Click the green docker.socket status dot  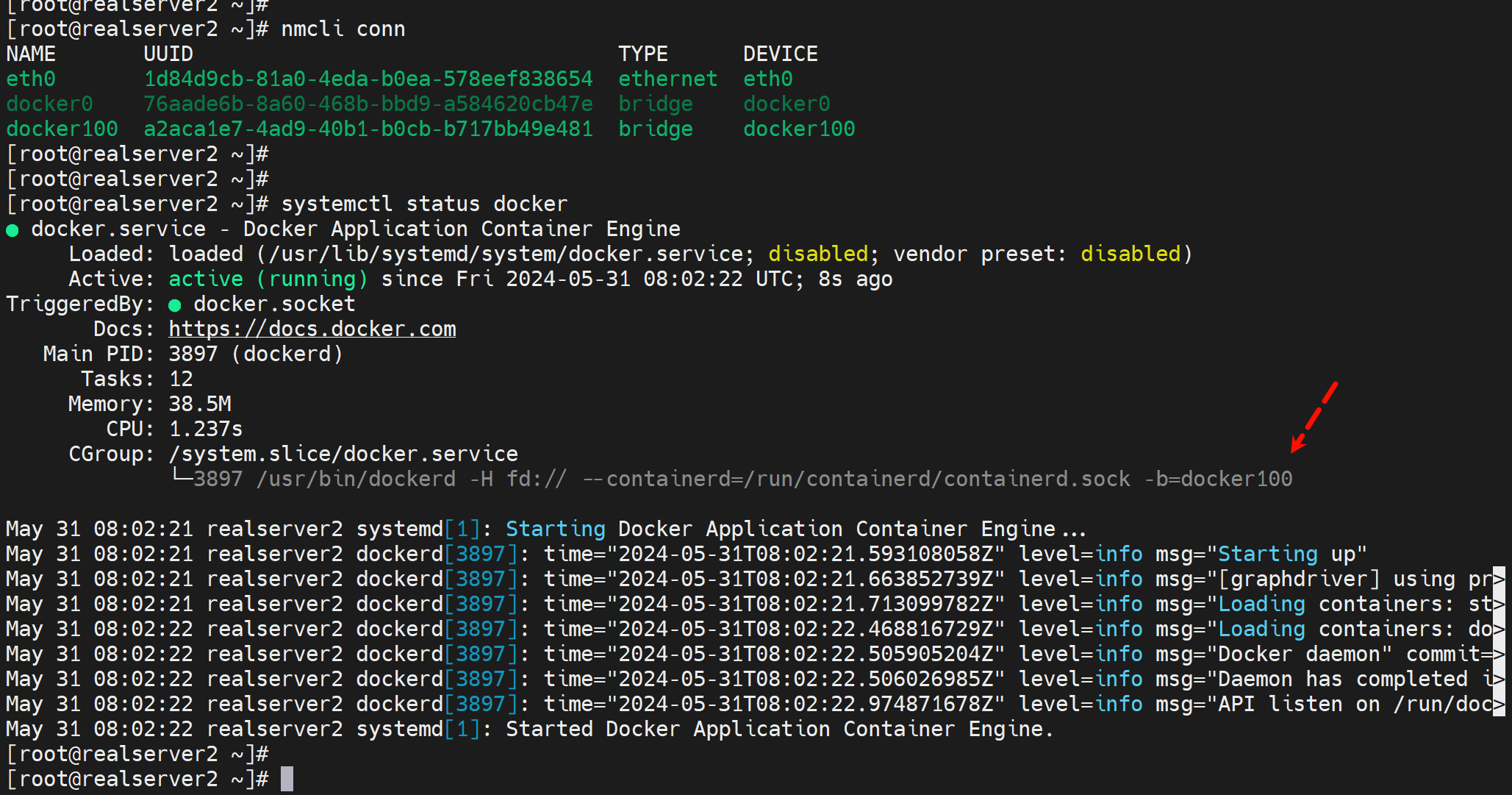tap(174, 305)
